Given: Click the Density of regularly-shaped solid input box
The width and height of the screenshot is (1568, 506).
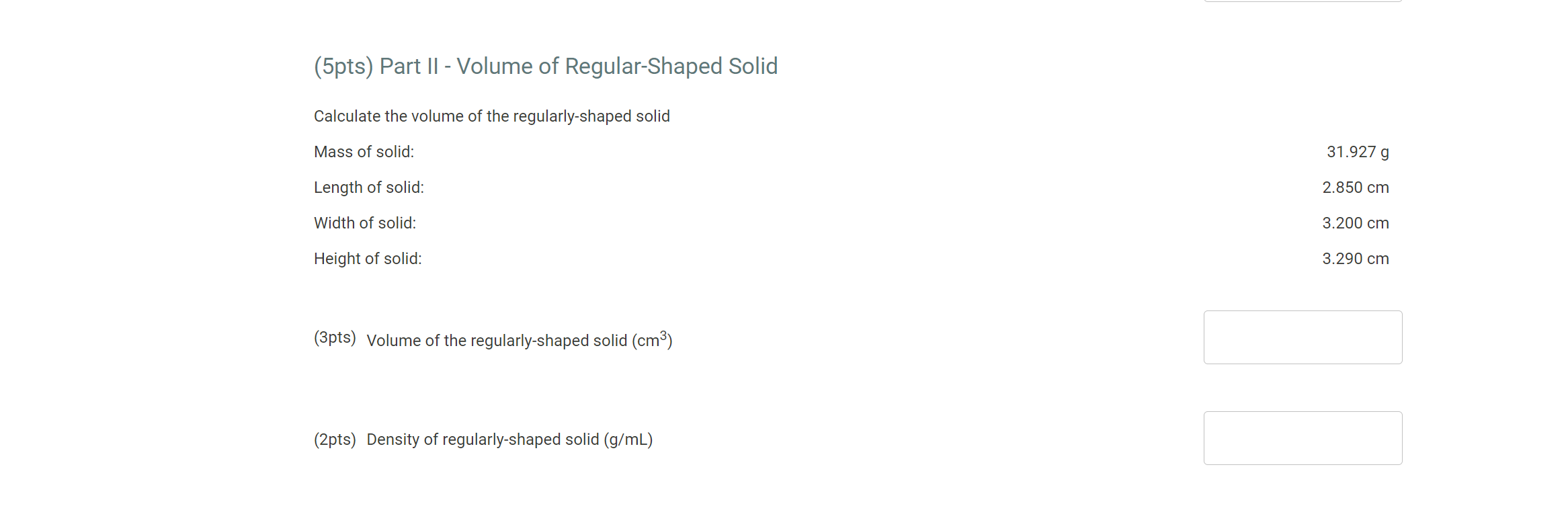Looking at the screenshot, I should click(x=1303, y=437).
